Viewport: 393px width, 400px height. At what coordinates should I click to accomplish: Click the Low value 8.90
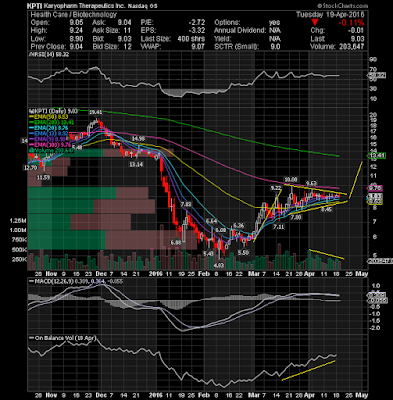point(76,39)
